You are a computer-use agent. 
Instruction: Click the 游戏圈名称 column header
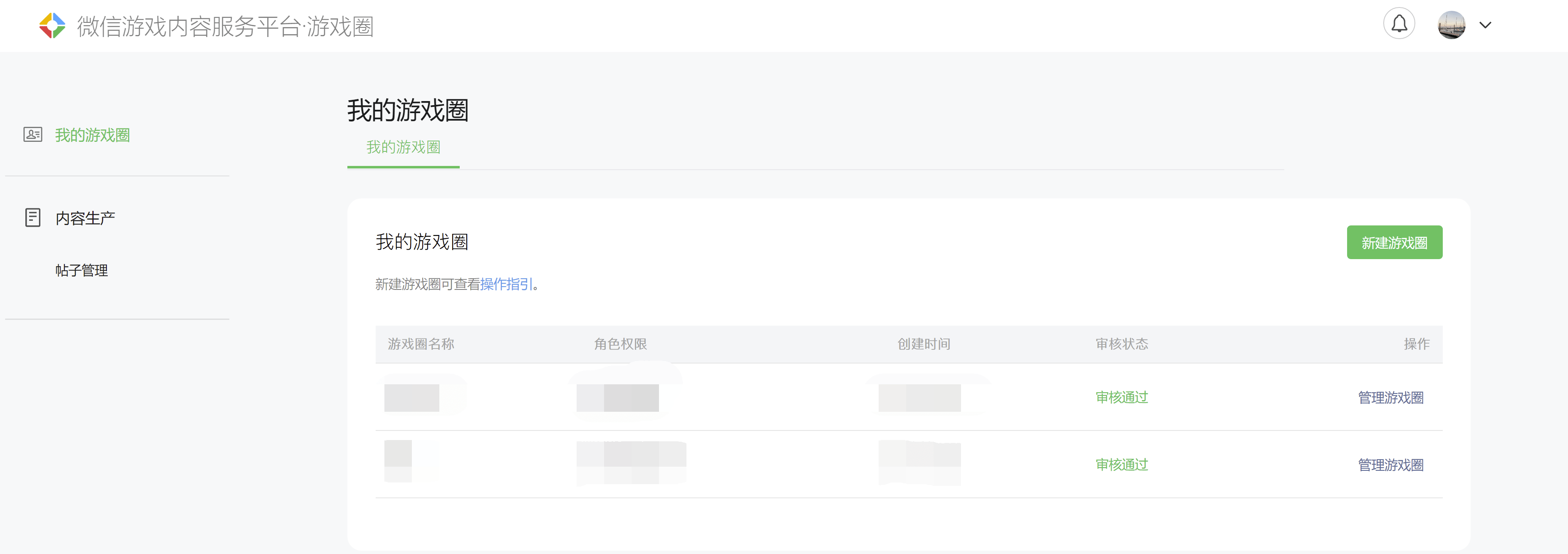[421, 344]
